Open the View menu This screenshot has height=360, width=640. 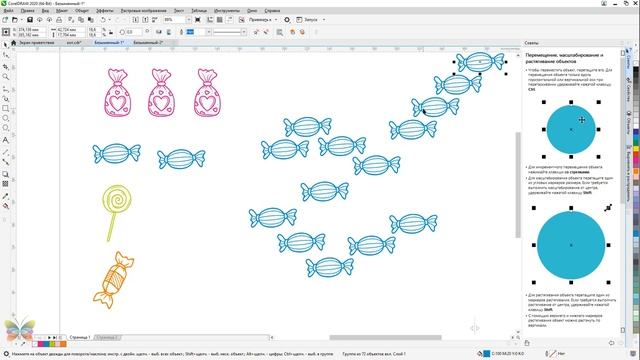tap(46, 10)
